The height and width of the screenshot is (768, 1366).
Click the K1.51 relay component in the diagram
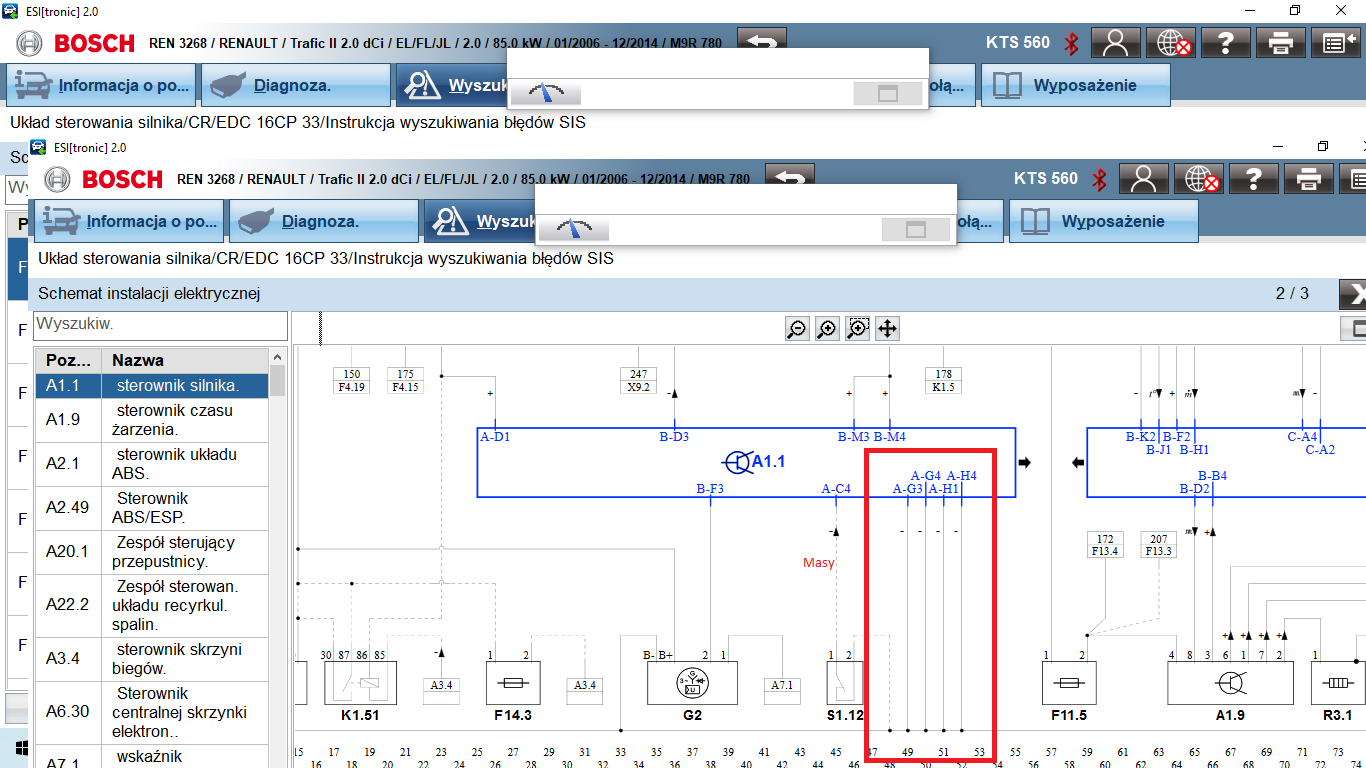pos(360,682)
